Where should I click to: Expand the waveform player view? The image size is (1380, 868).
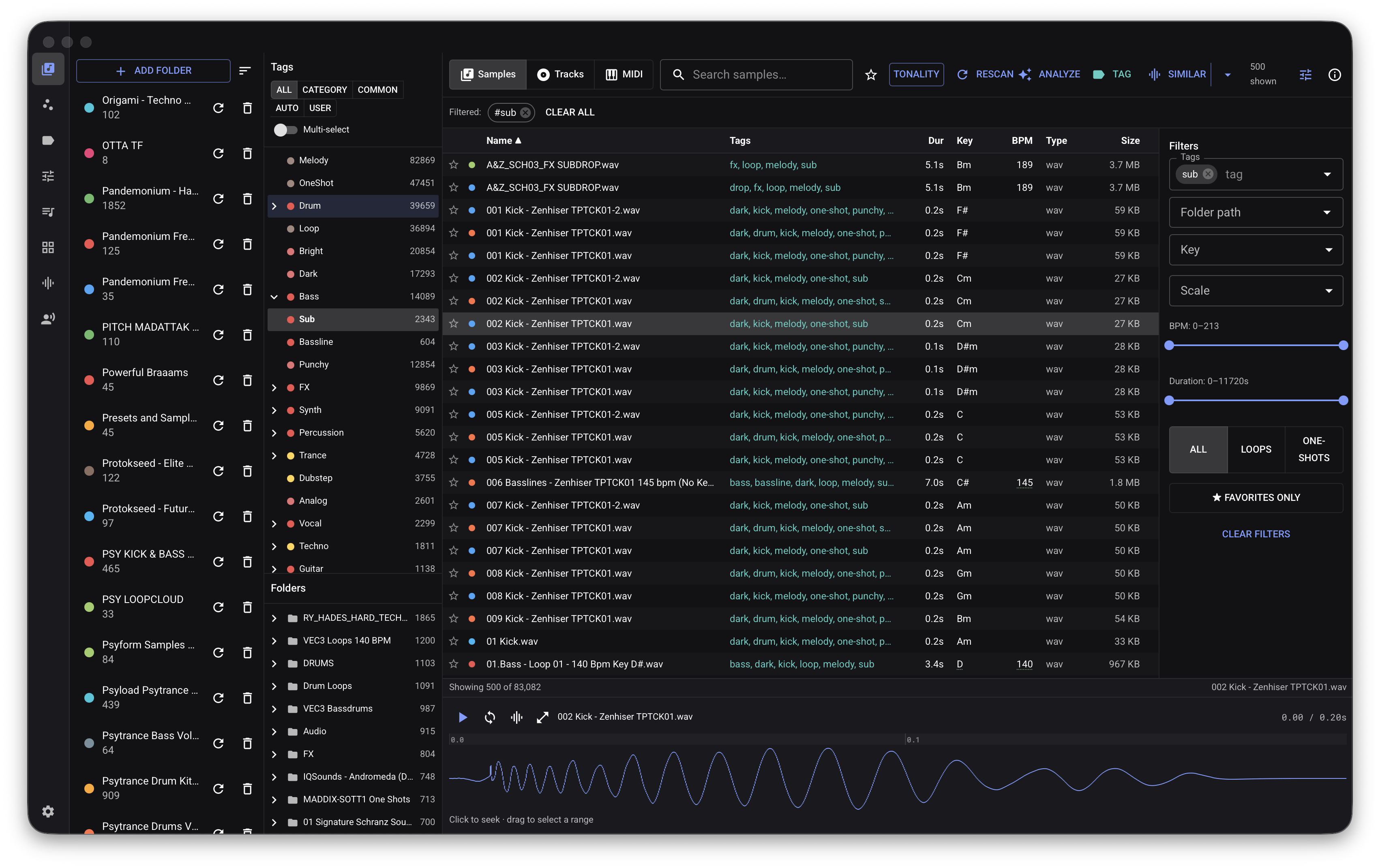tap(542, 717)
